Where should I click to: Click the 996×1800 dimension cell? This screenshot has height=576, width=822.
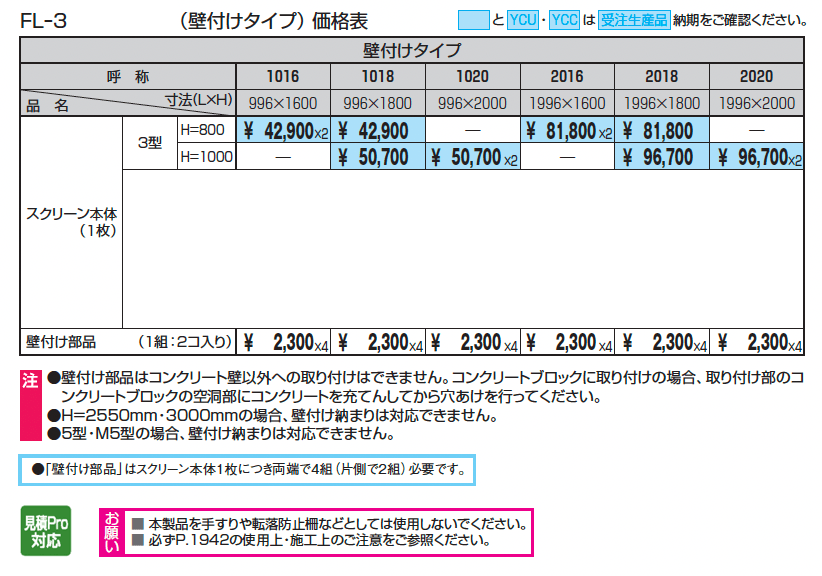(x=377, y=101)
